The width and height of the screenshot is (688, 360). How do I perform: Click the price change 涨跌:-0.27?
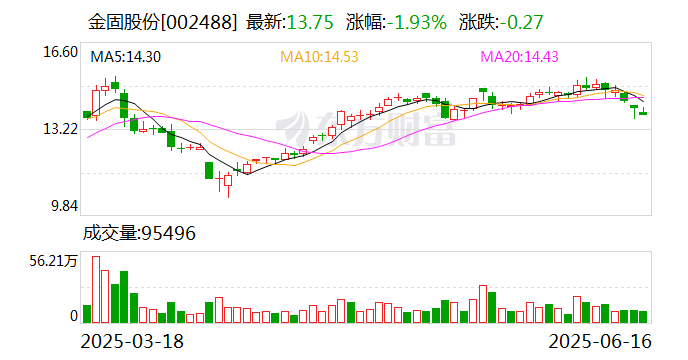point(502,22)
